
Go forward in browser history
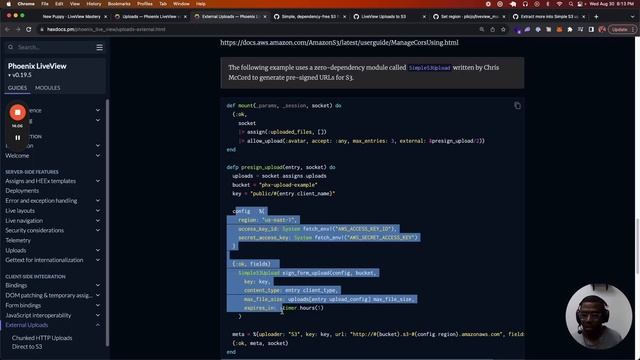(18, 29)
